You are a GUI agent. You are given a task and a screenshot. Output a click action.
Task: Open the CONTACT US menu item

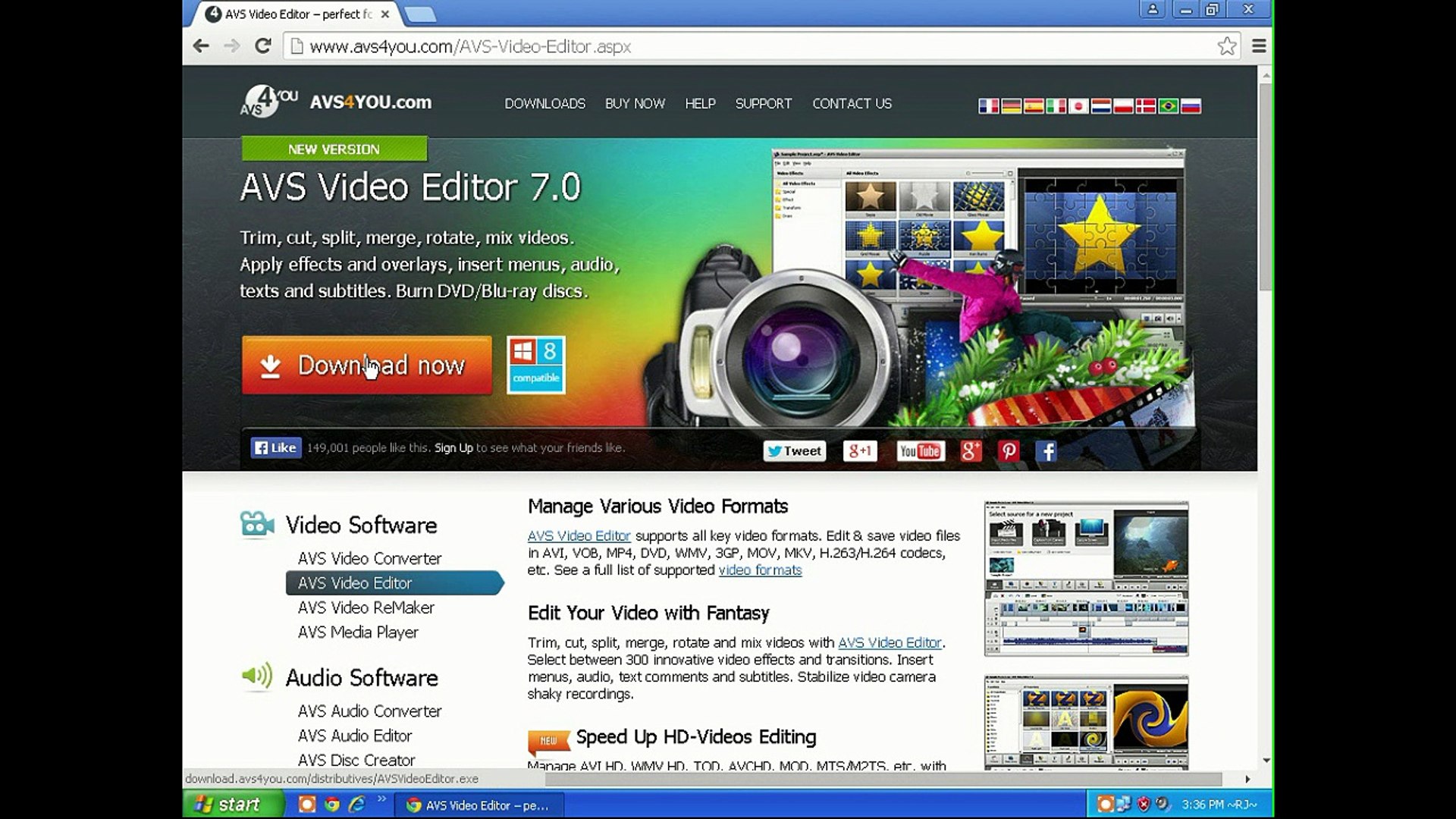click(852, 104)
